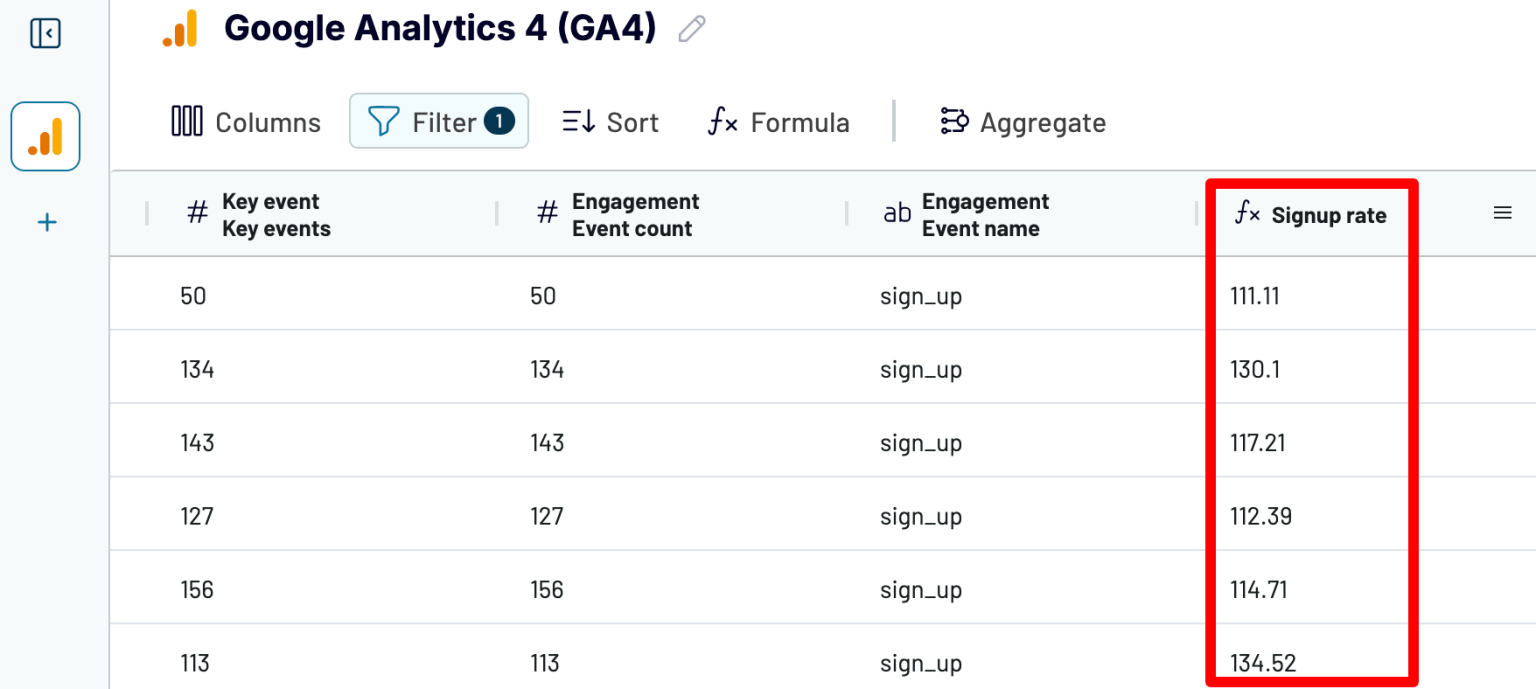Select the GA4 source icon in sidebar

point(45,137)
